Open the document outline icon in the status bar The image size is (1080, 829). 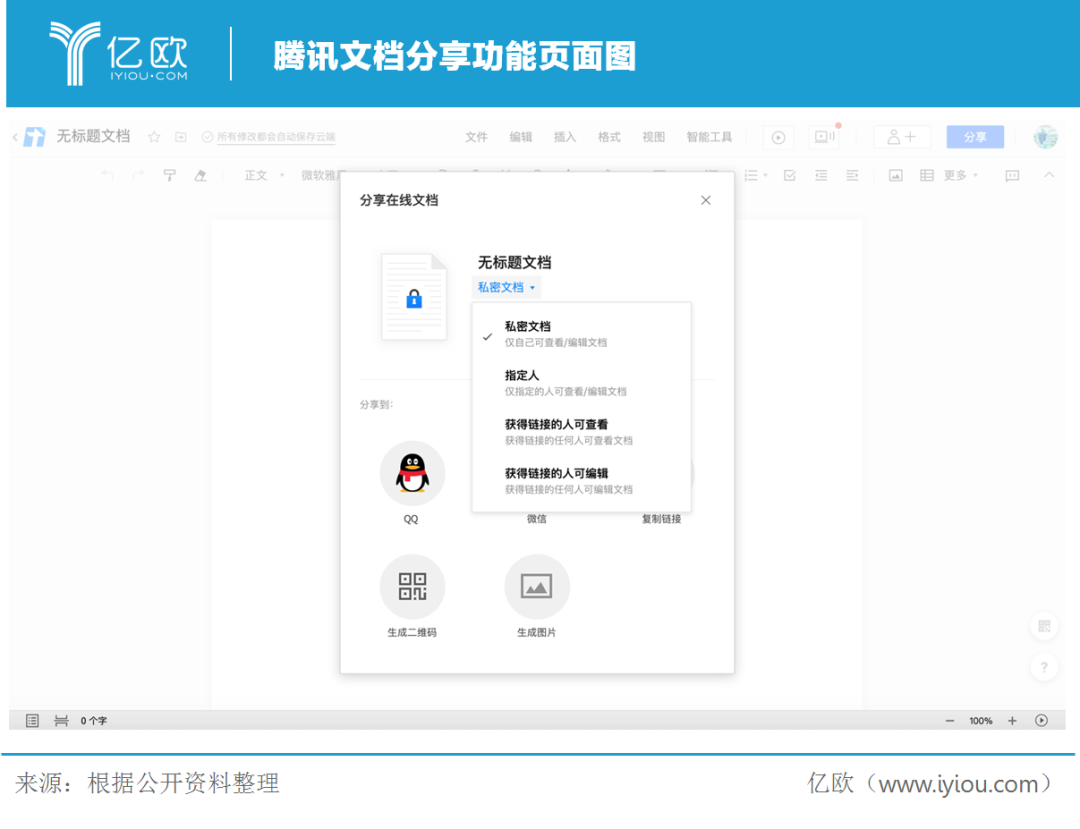click(32, 720)
